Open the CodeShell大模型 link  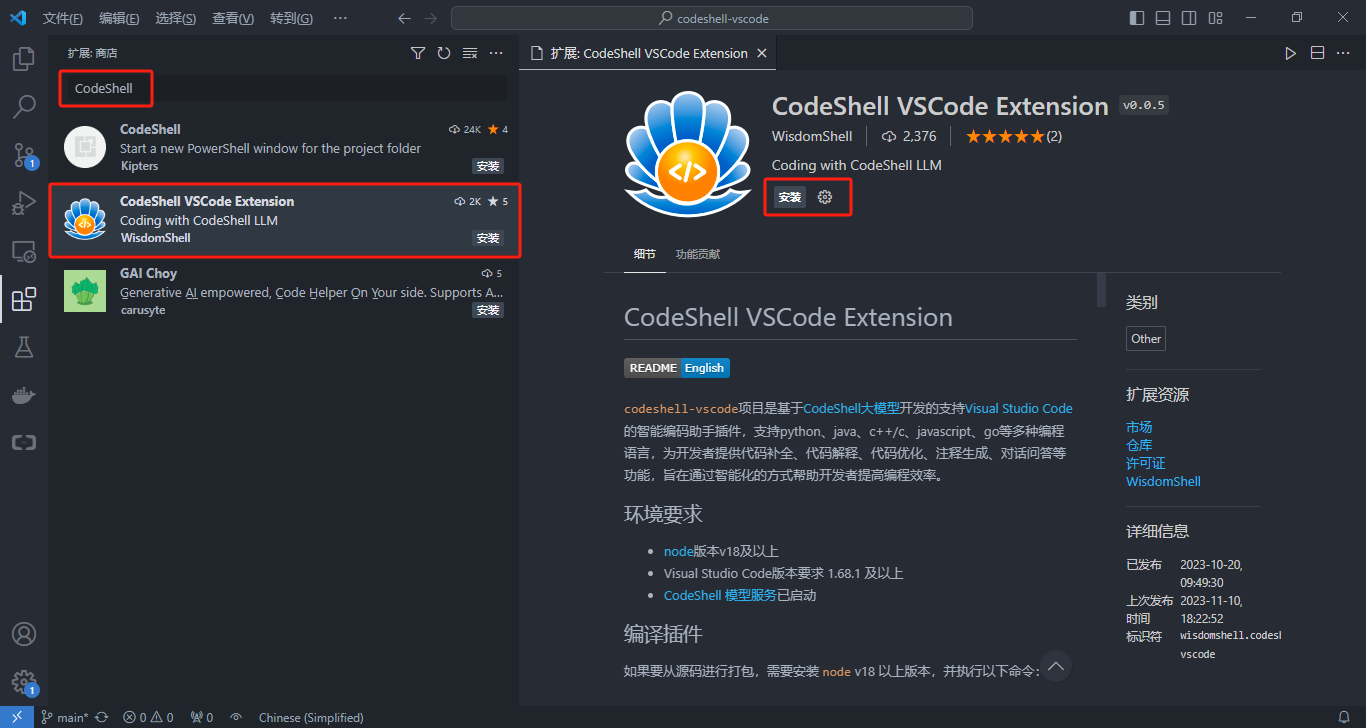[x=852, y=408]
